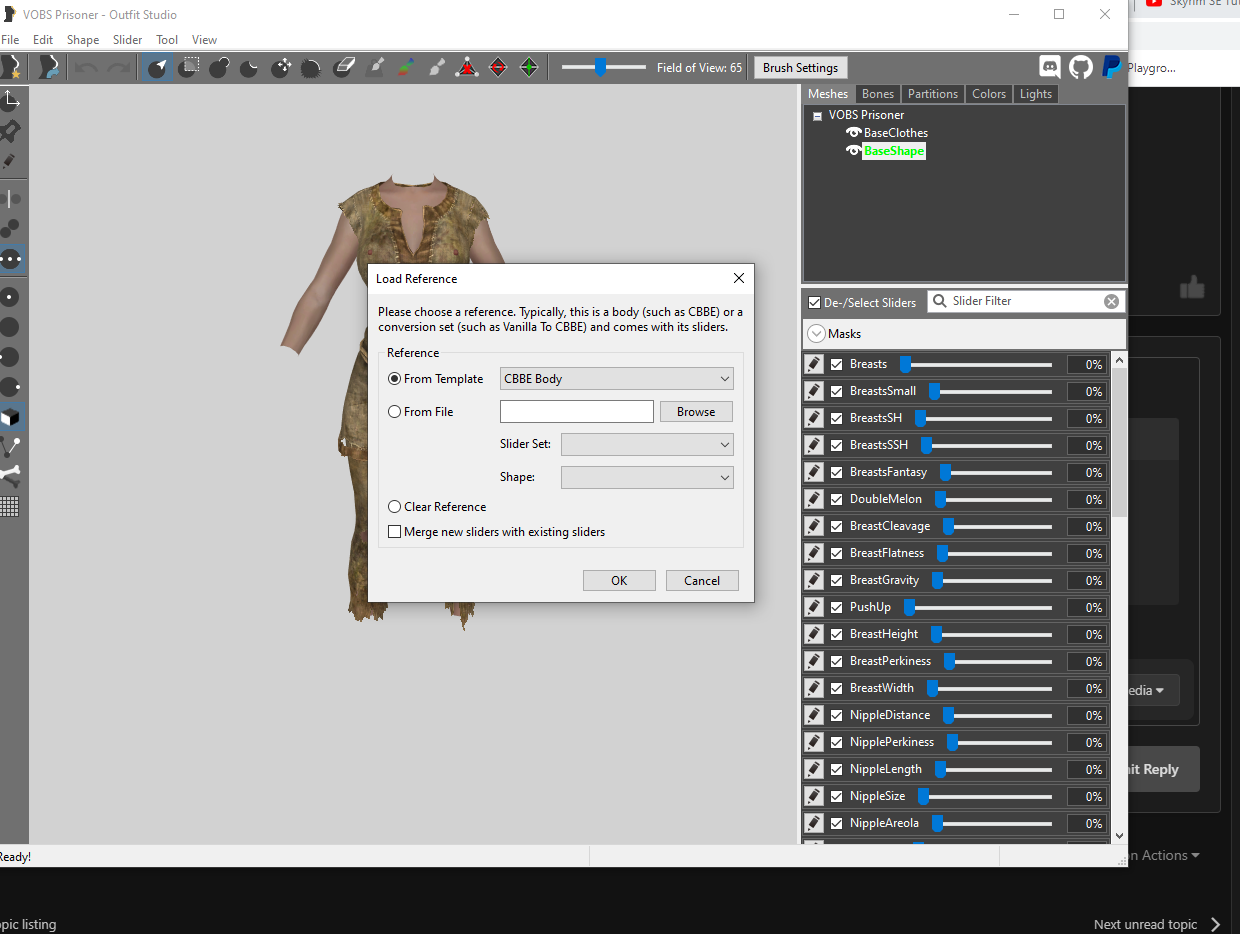Screen dimensions: 1240x934
Task: Select the Deflate brush tool
Action: [x=250, y=67]
